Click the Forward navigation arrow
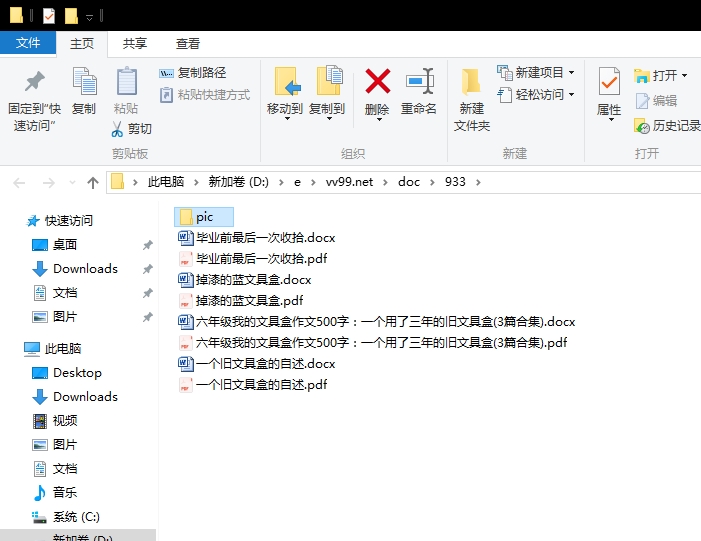Screen dimensions: 701x541 (x=48, y=182)
